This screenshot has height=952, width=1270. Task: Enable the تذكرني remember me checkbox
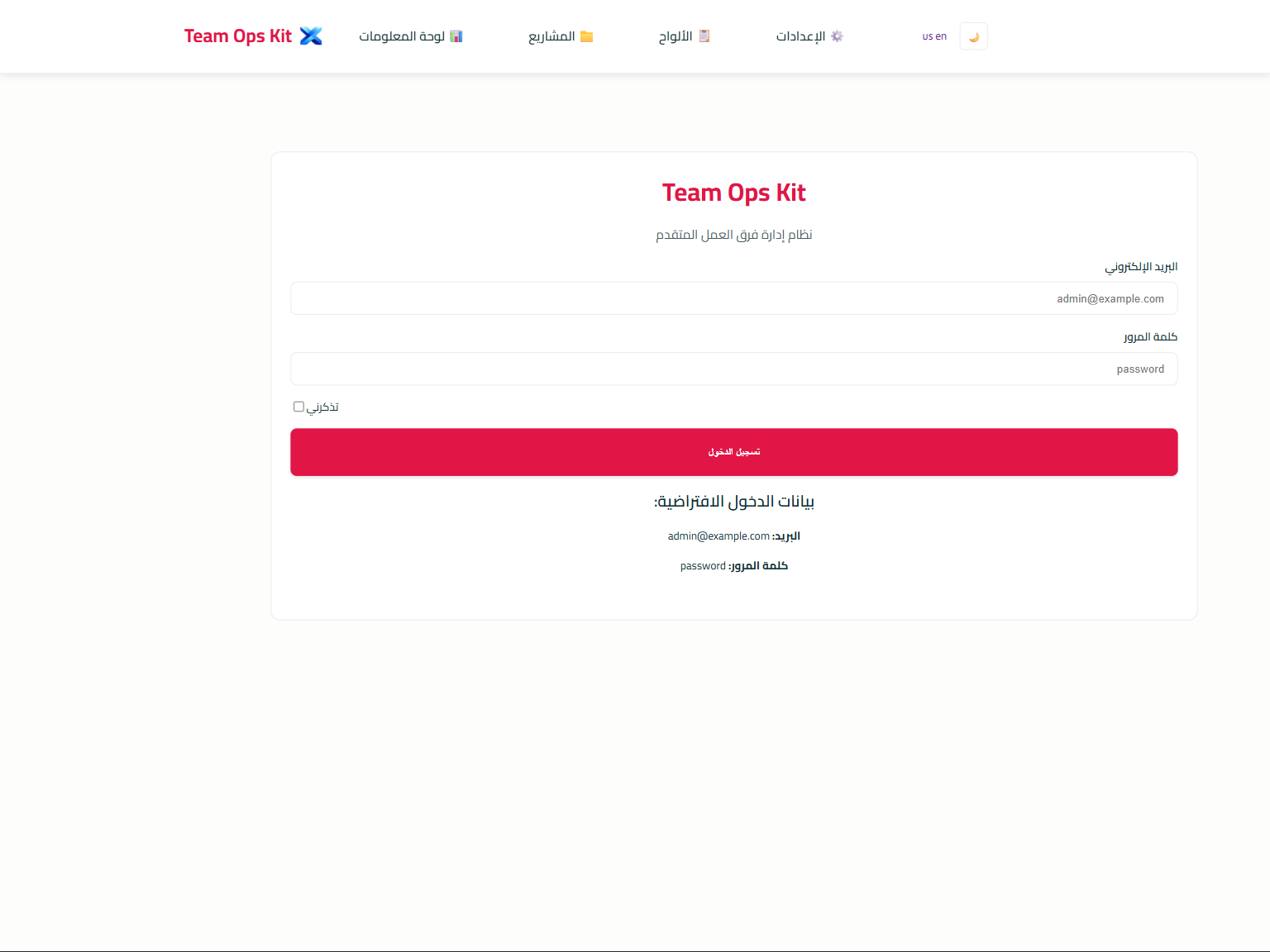pyautogui.click(x=298, y=407)
